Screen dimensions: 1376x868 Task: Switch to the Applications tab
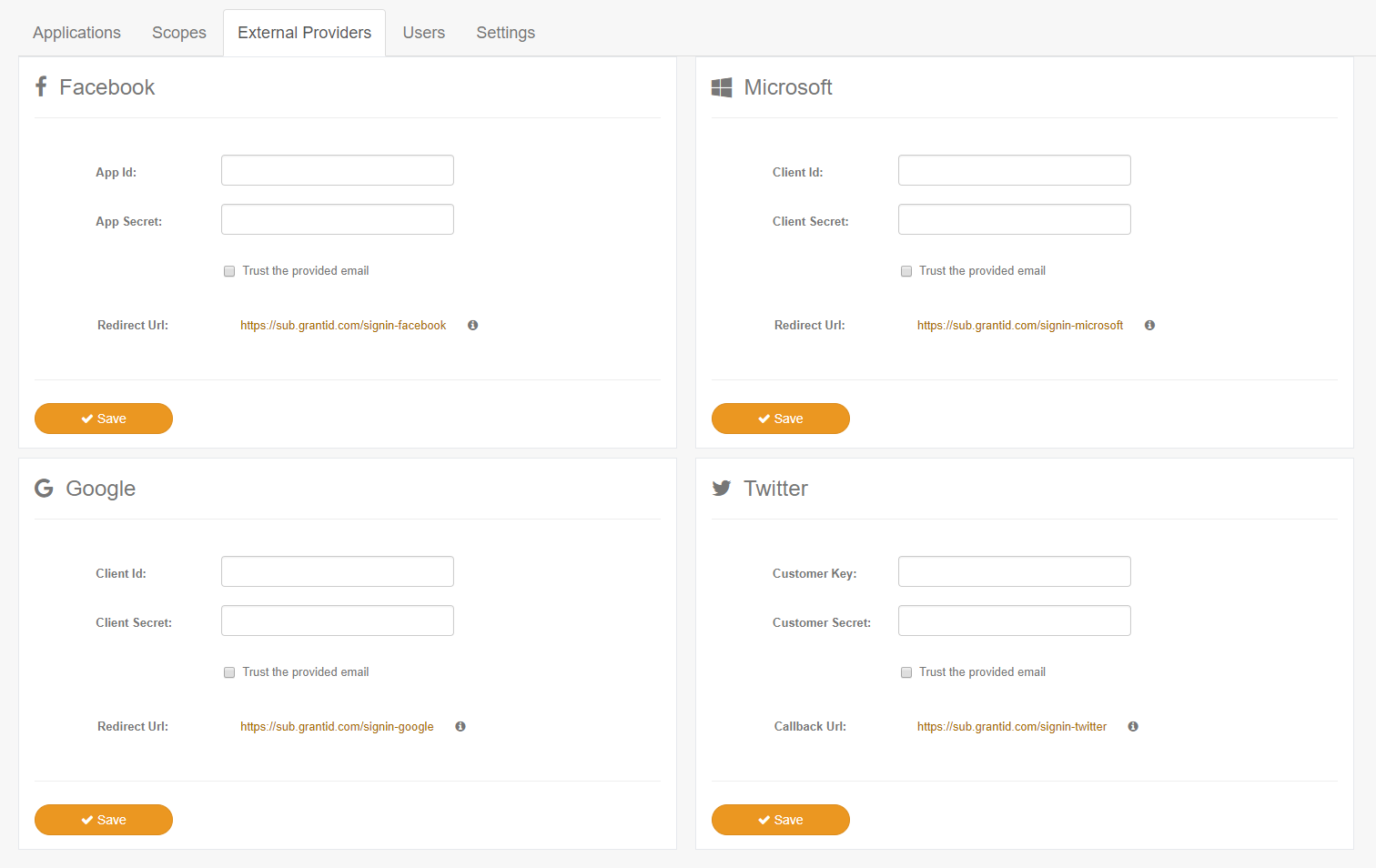click(76, 33)
